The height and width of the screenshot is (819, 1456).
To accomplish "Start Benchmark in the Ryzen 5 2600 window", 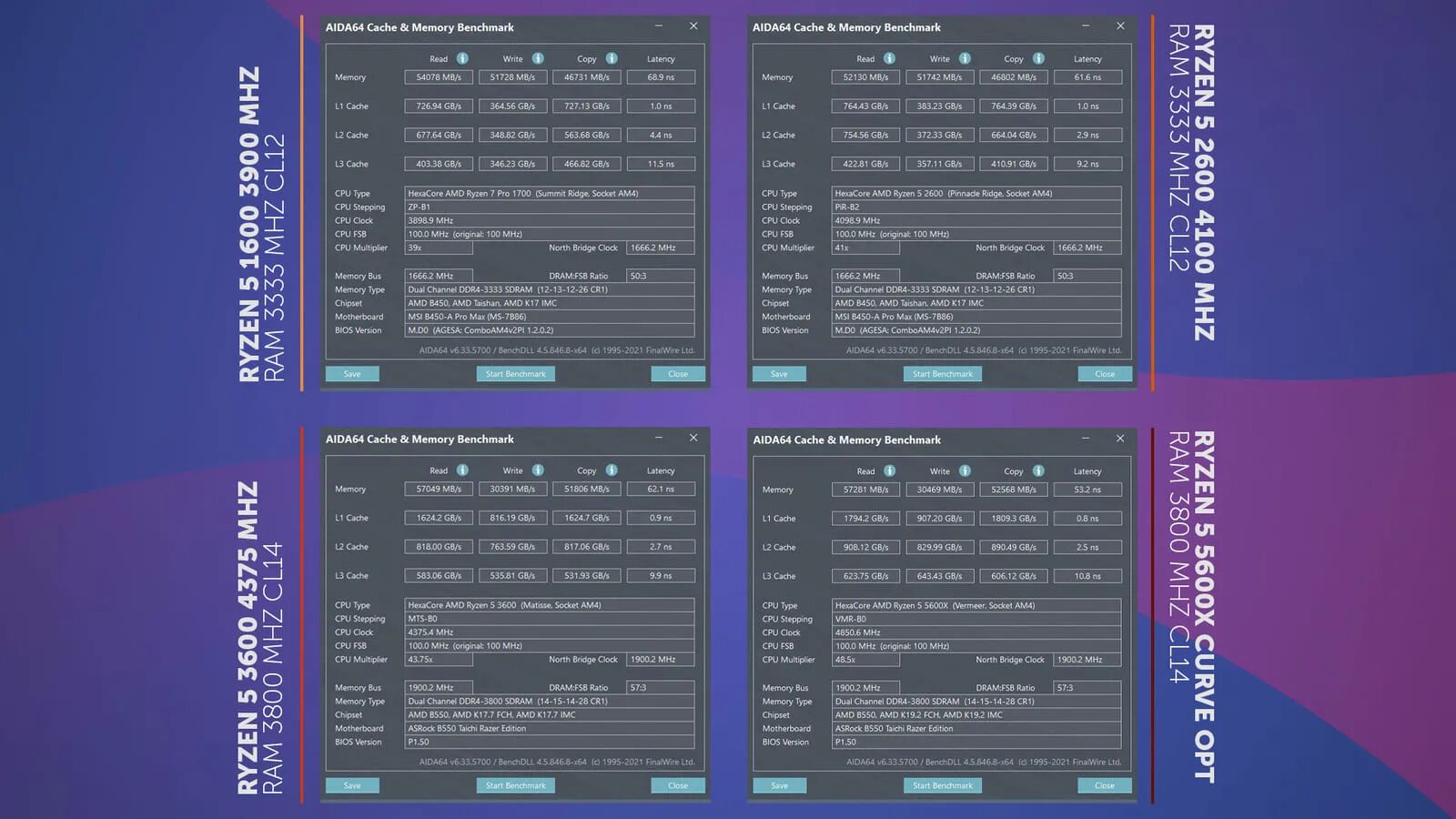I will tap(943, 374).
